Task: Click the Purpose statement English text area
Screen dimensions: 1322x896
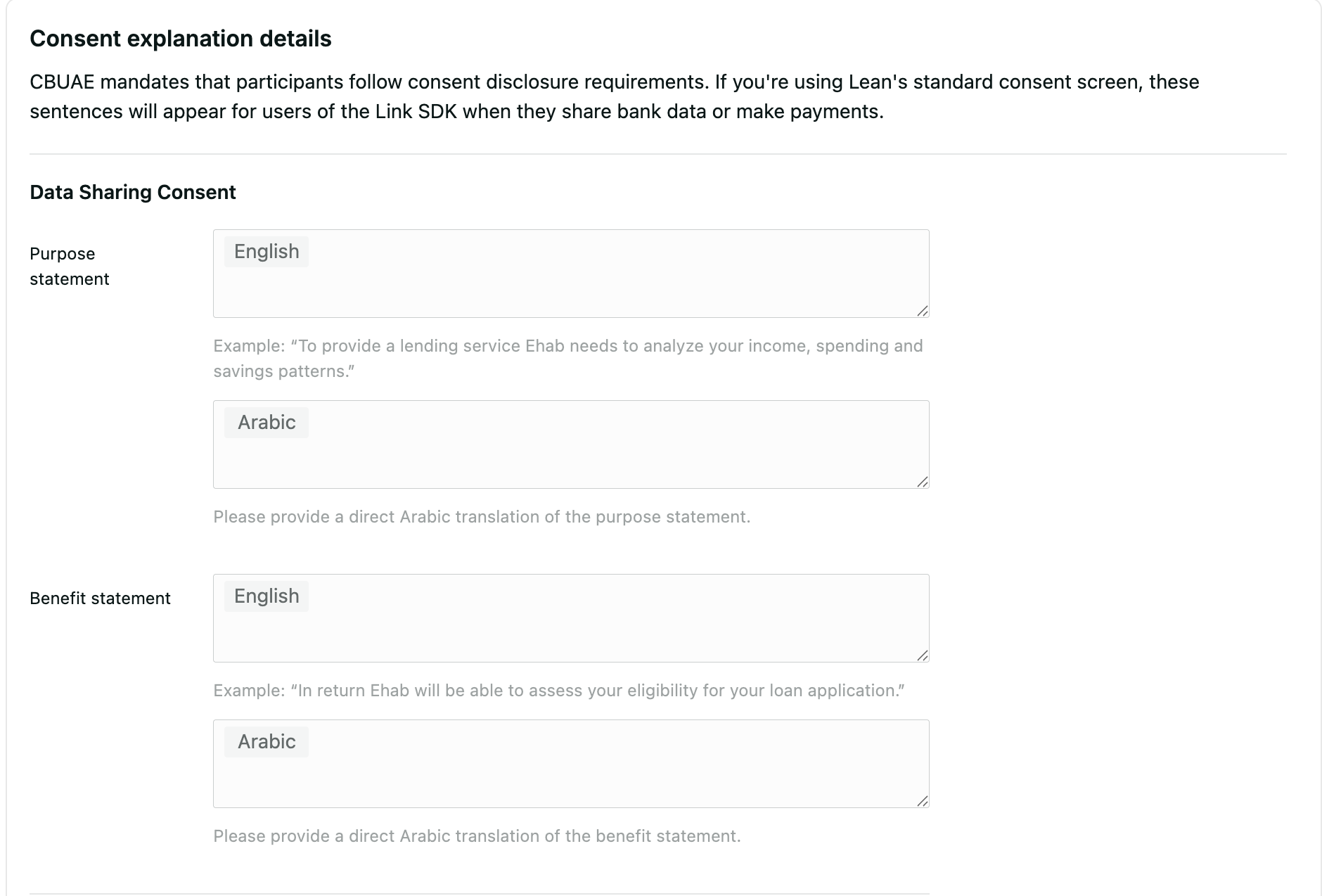Action: pos(570,285)
